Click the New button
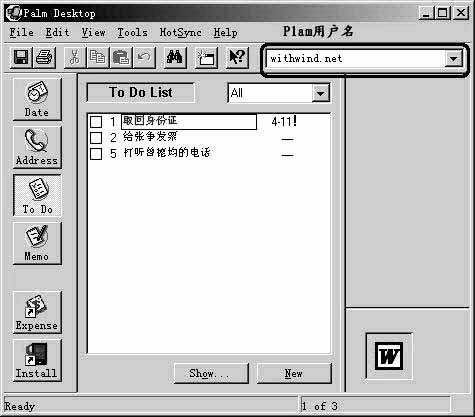This screenshot has width=475, height=417. click(294, 373)
